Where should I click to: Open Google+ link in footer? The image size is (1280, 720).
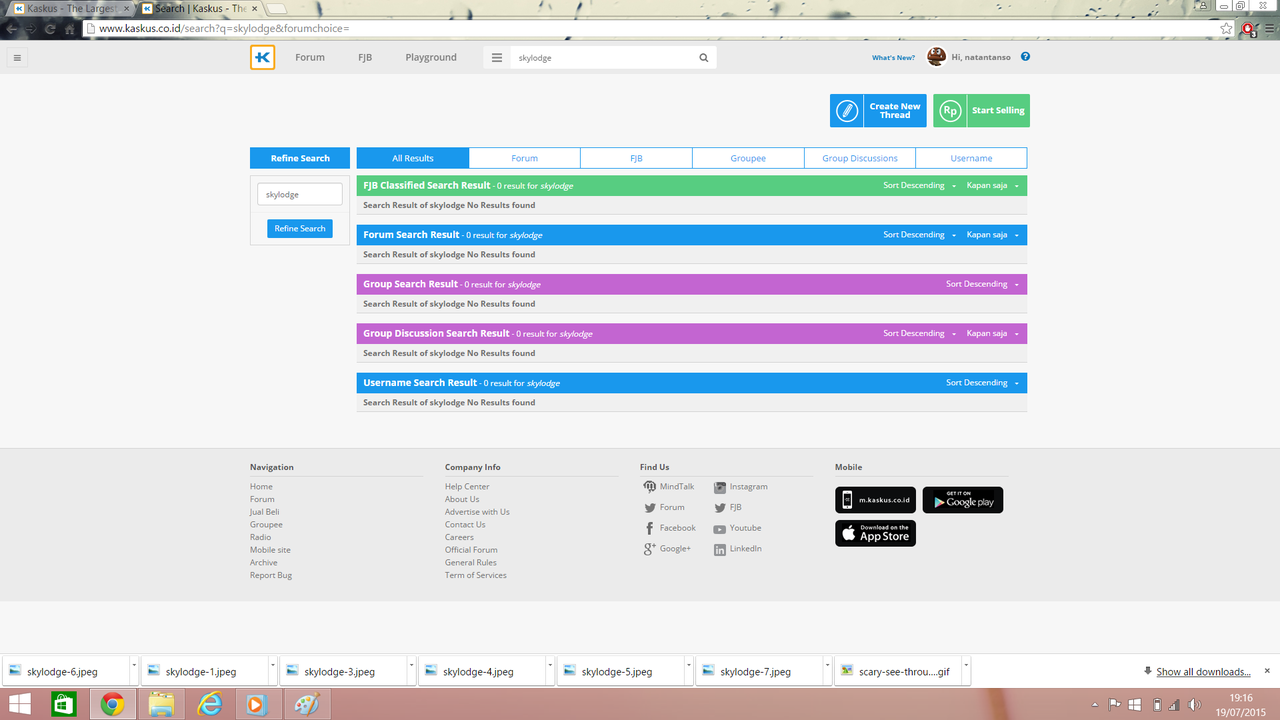pyautogui.click(x=667, y=549)
